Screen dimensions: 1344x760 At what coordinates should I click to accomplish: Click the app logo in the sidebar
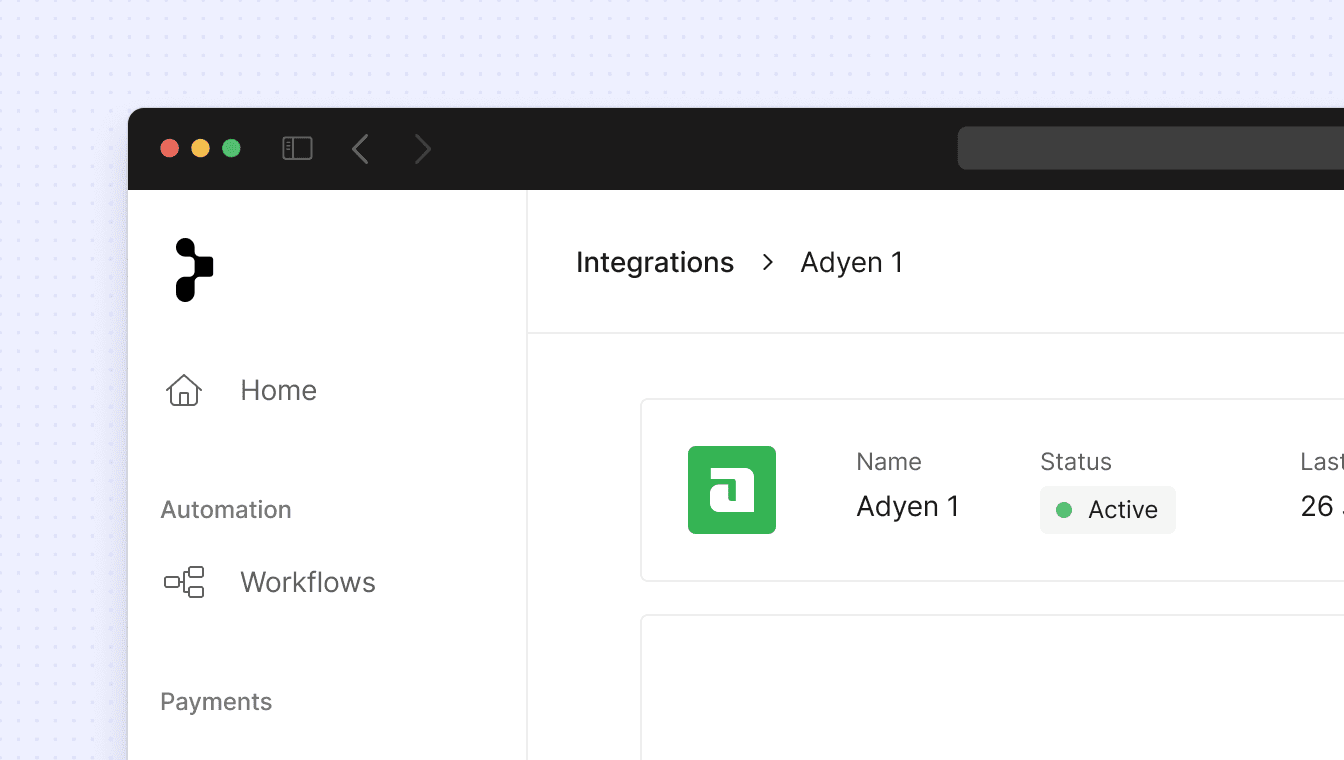pos(194,270)
